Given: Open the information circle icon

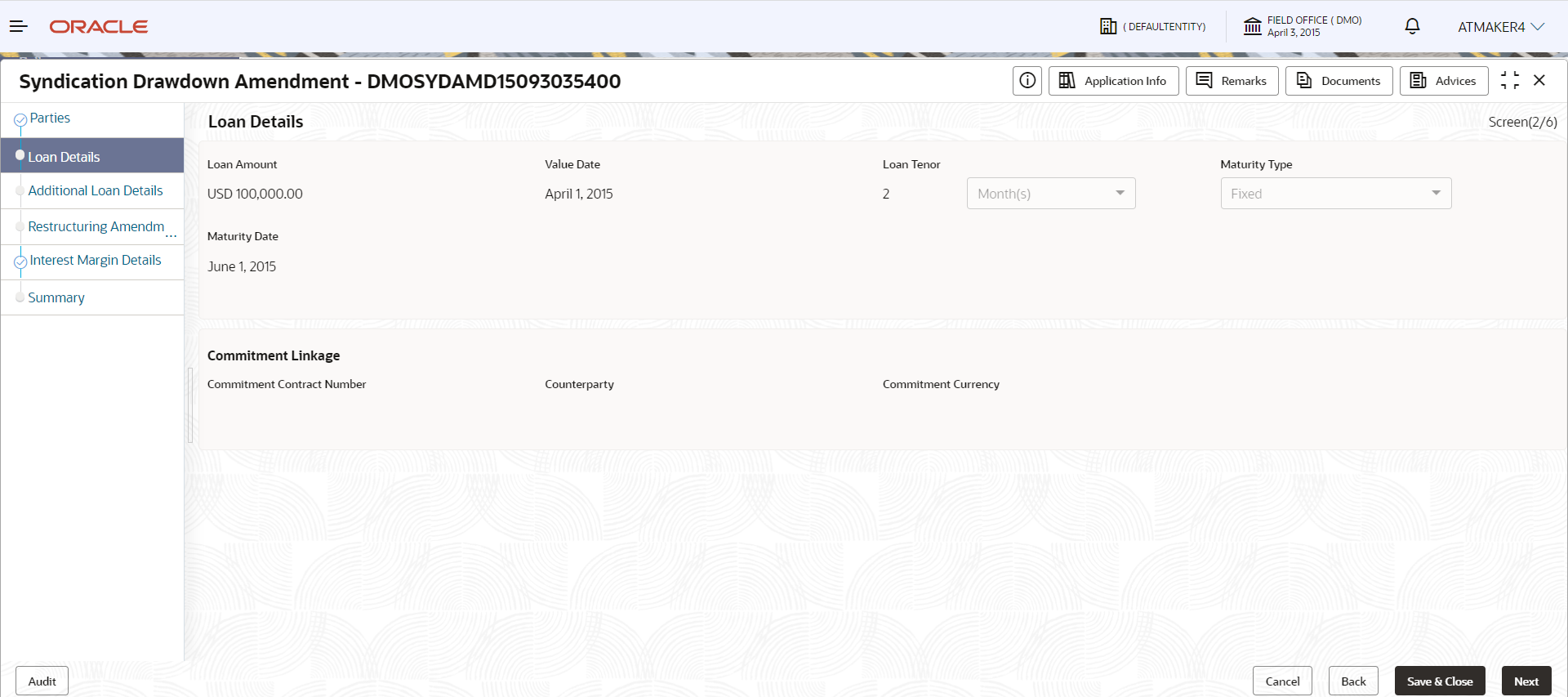Looking at the screenshot, I should tap(1027, 81).
